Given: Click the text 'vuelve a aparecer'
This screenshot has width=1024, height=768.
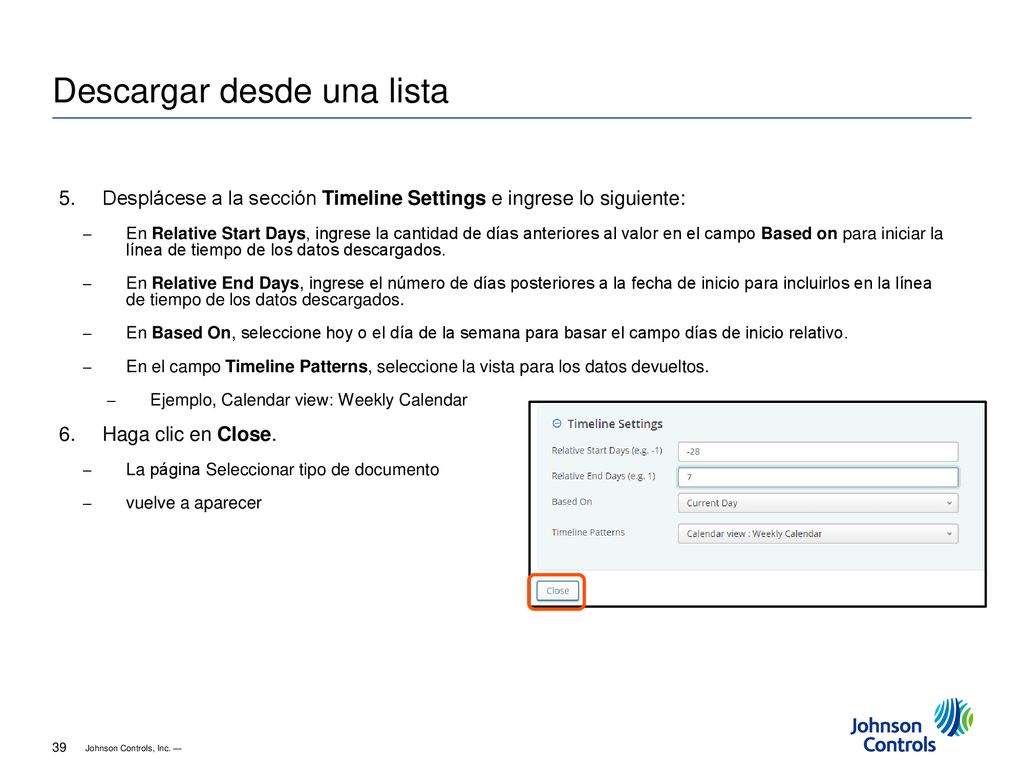Looking at the screenshot, I should pyautogui.click(x=193, y=503).
